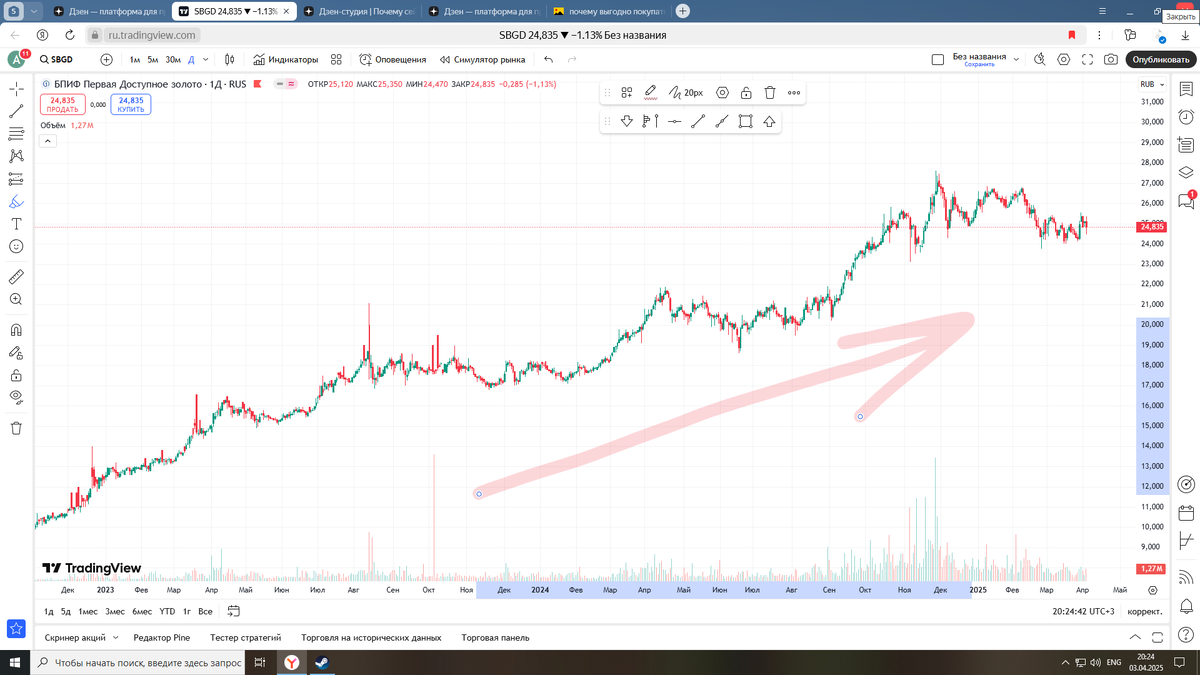1200x675 pixels.
Task: Open chart settings hexagon icon in top bar
Action: click(x=1064, y=59)
